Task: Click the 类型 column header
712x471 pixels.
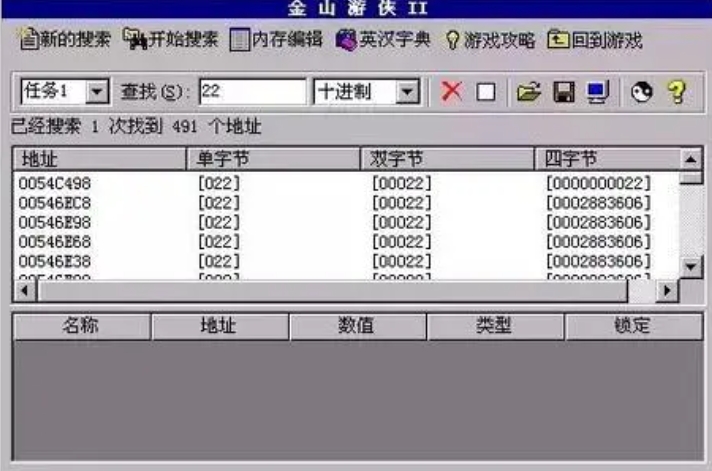Action: point(495,326)
